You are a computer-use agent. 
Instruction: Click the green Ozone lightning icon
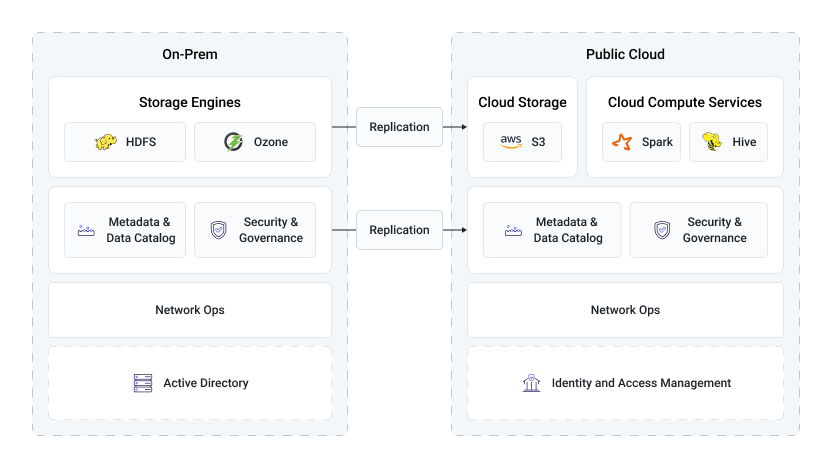234,142
